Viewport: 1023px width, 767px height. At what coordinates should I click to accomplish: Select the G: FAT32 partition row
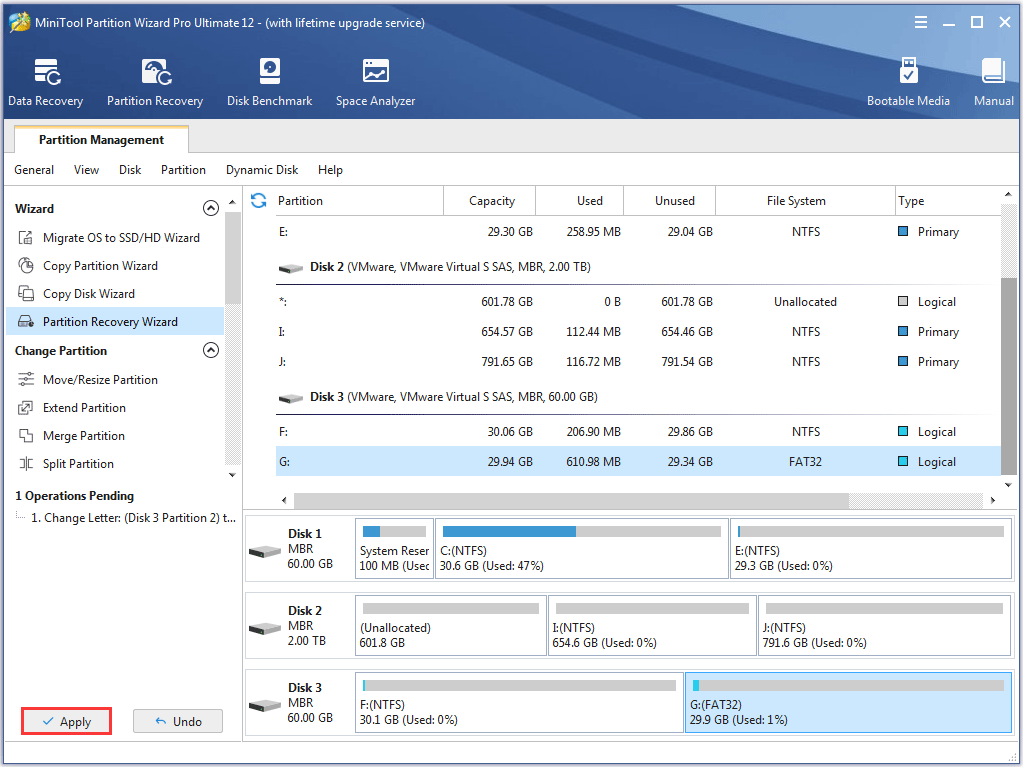(638, 461)
